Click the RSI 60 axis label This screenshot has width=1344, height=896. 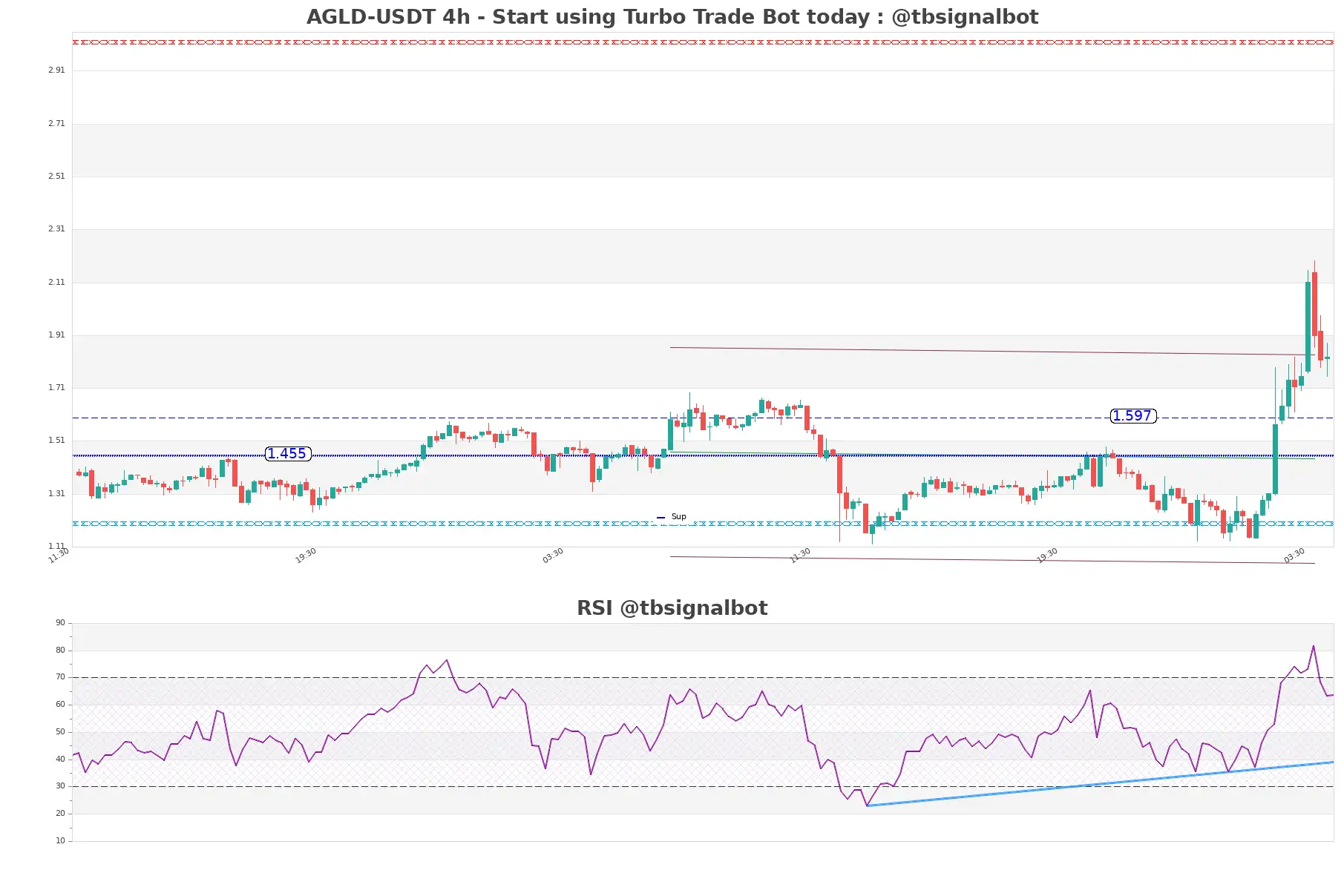pyautogui.click(x=60, y=705)
